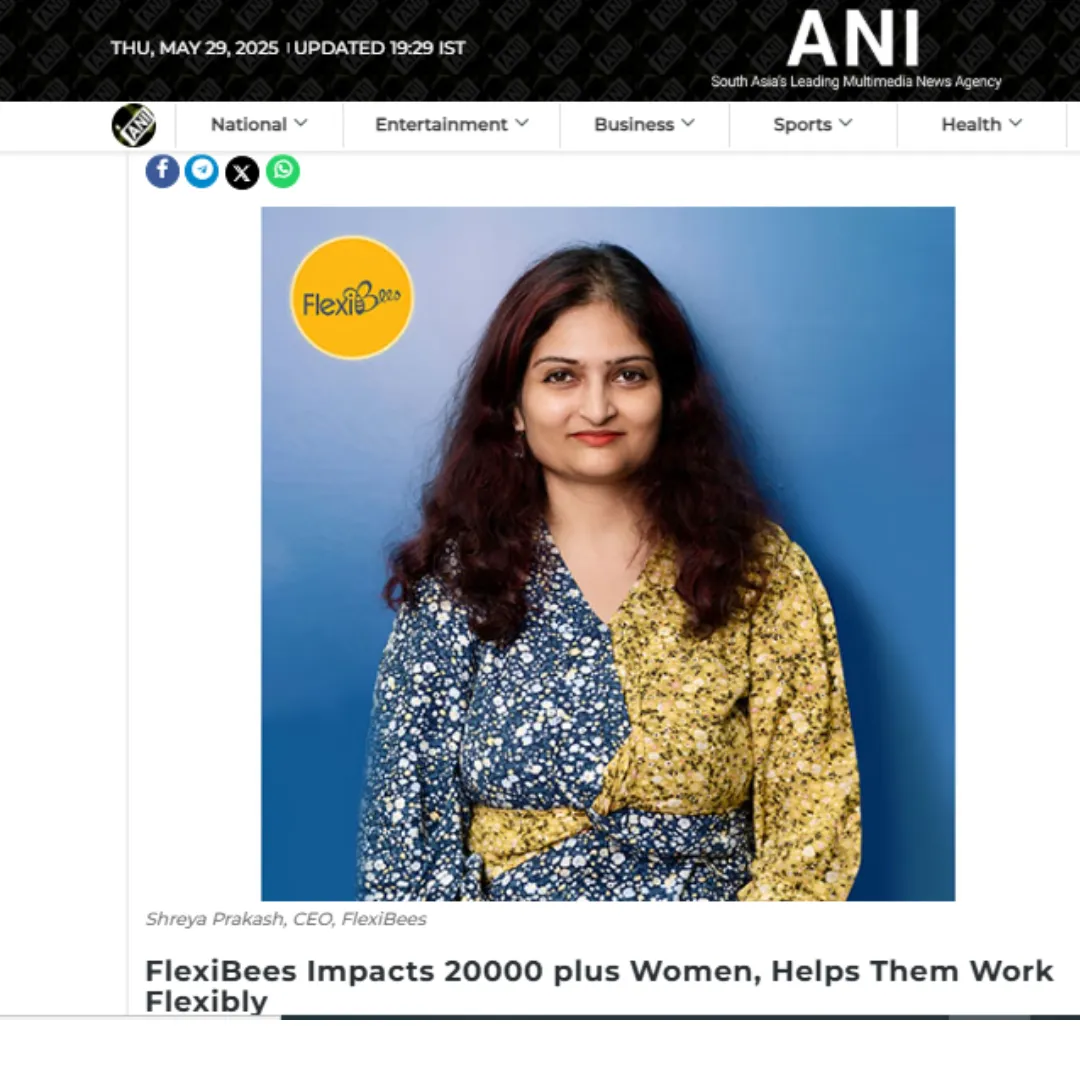Share via the Telegram icon
The width and height of the screenshot is (1080, 1080).
click(x=202, y=171)
